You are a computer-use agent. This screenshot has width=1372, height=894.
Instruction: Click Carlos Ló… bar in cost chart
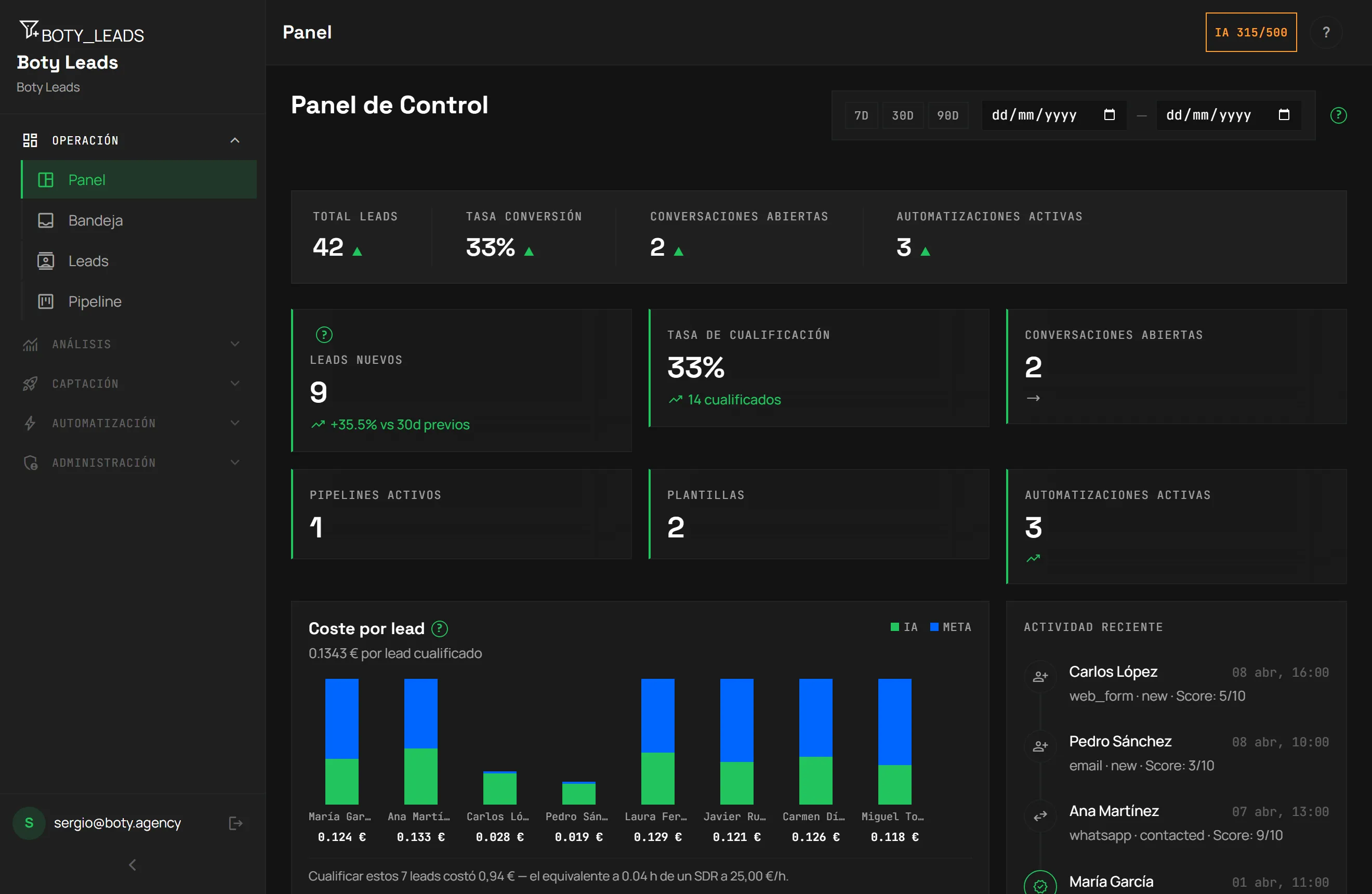click(500, 787)
